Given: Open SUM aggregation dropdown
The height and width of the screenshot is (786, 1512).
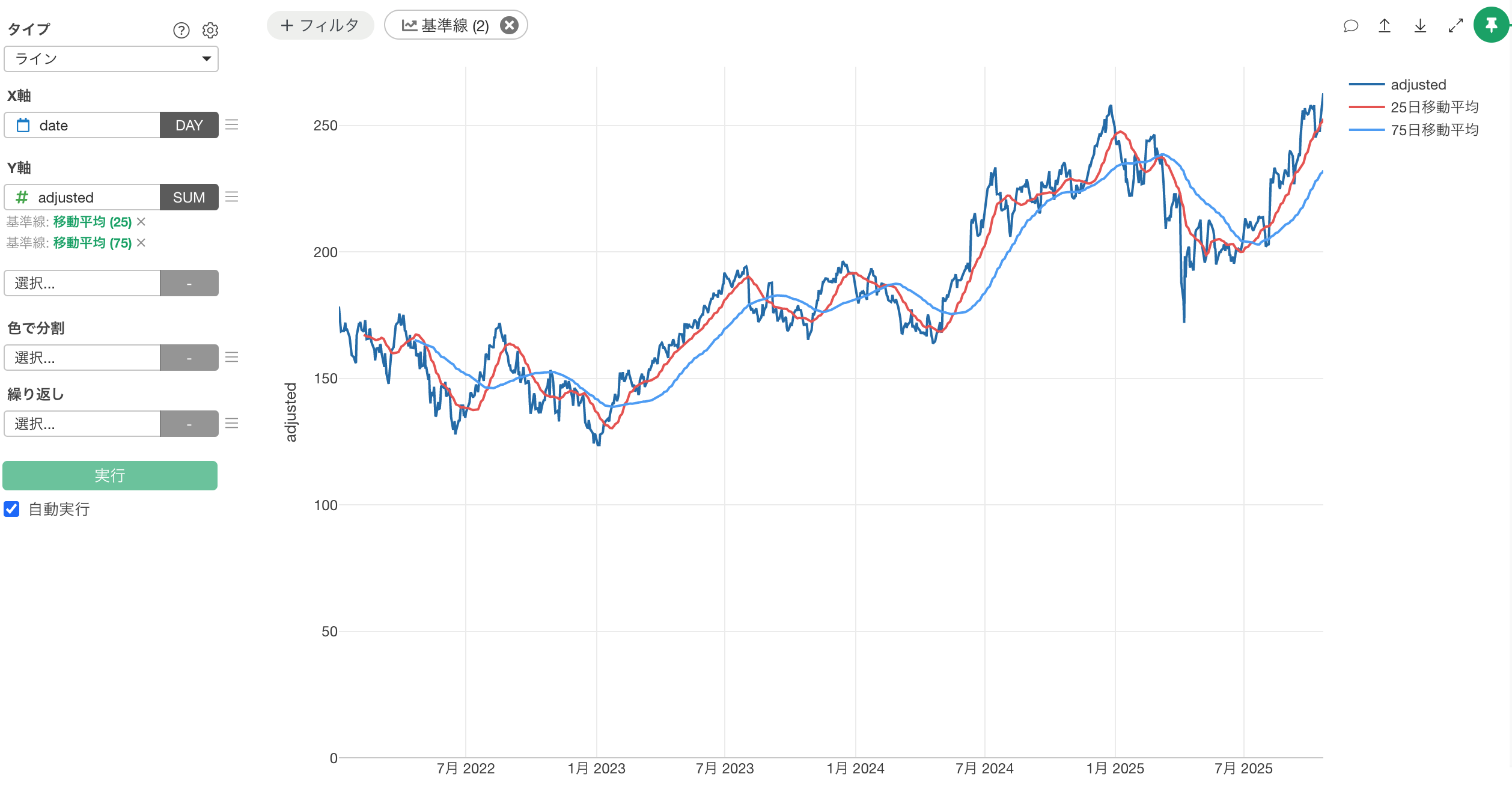Looking at the screenshot, I should point(189,197).
